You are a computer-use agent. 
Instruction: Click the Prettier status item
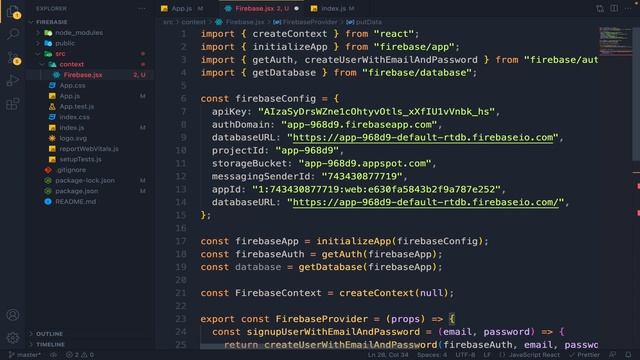pyautogui.click(x=585, y=355)
